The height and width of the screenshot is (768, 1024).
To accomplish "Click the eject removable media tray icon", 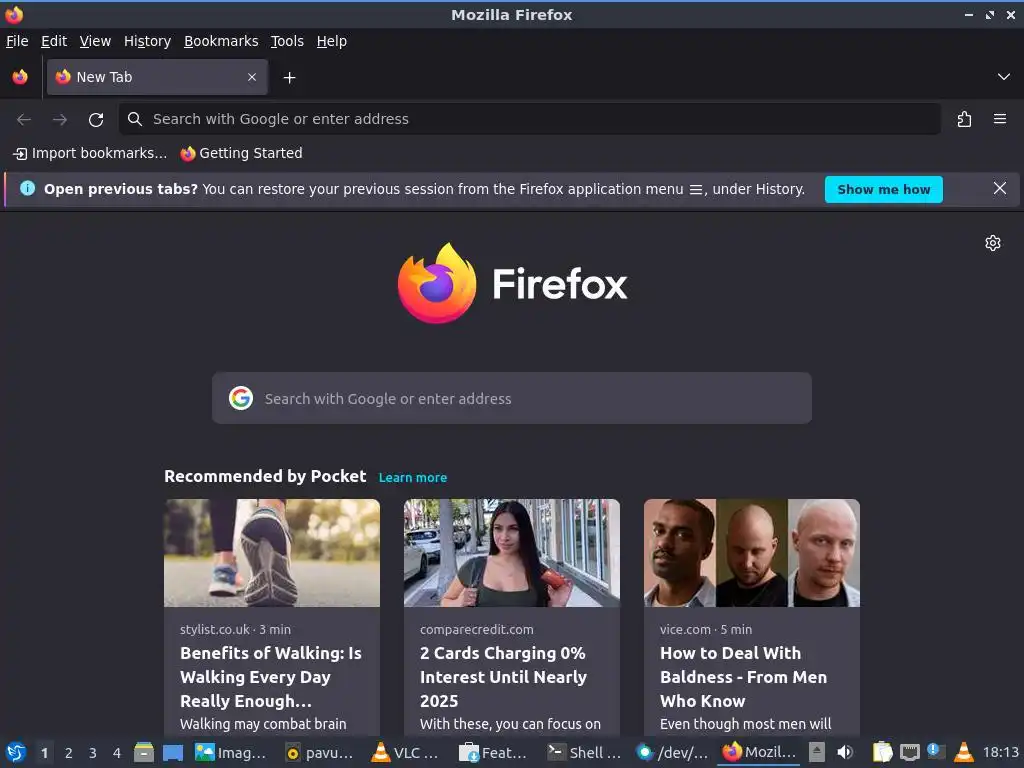I will (x=817, y=752).
